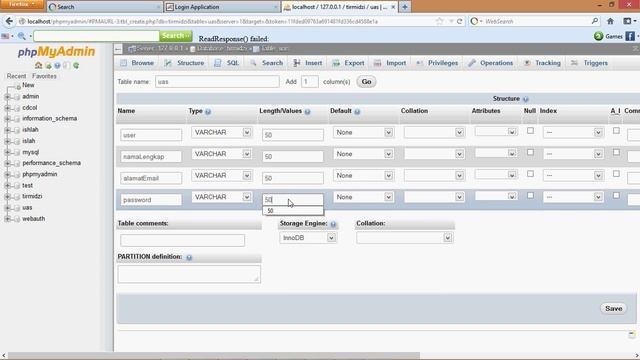The image size is (640, 360).
Task: Click the help icon next to Type header
Action: pos(208,111)
